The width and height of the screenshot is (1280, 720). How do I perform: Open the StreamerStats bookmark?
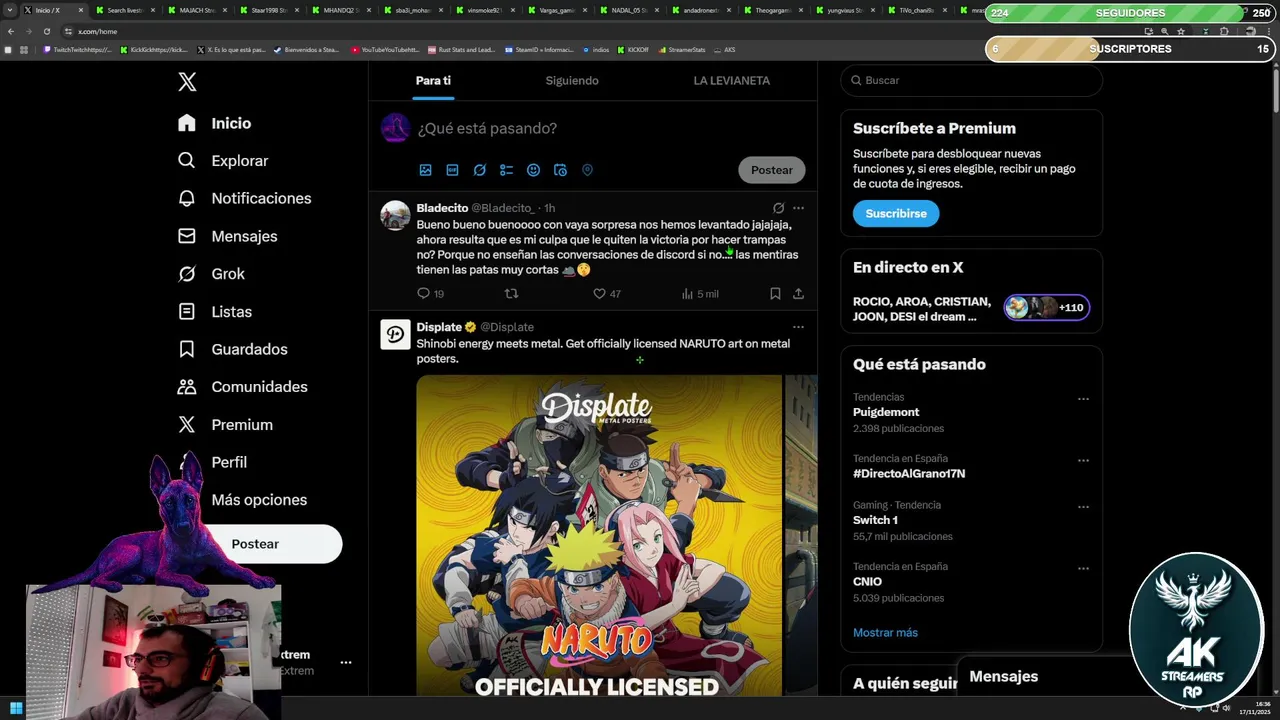point(681,49)
